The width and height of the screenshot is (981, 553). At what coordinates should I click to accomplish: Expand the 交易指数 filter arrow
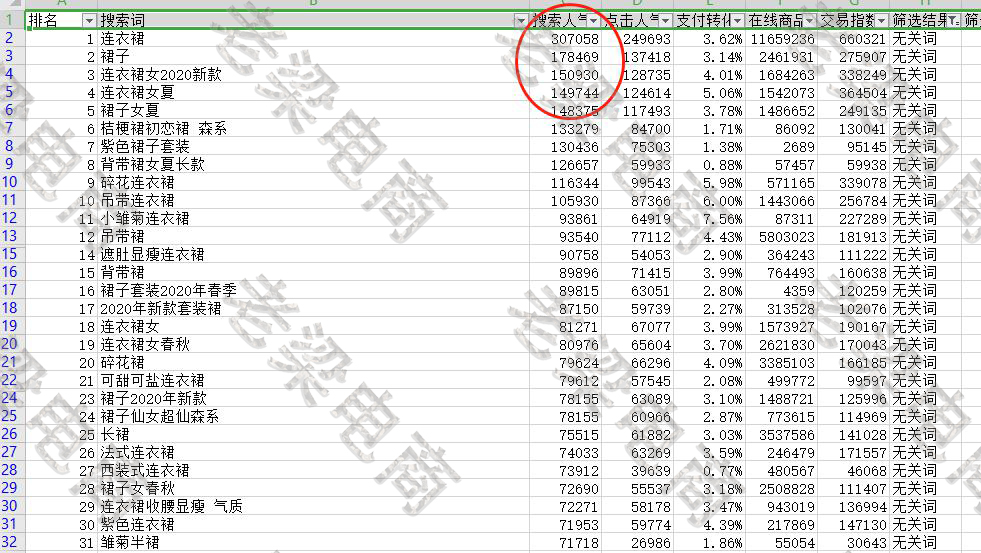[x=882, y=21]
